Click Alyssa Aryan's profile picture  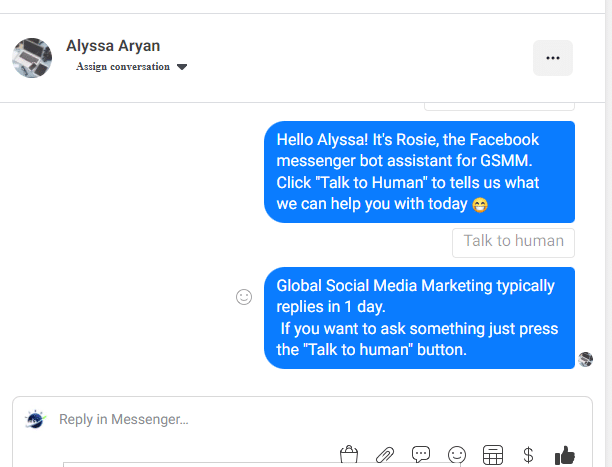pyautogui.click(x=32, y=58)
